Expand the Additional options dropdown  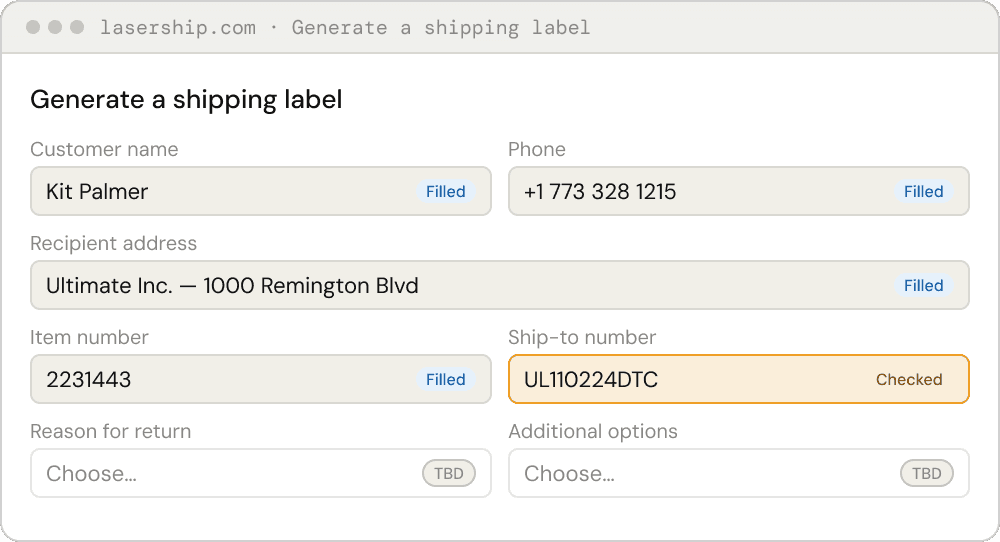(700, 473)
